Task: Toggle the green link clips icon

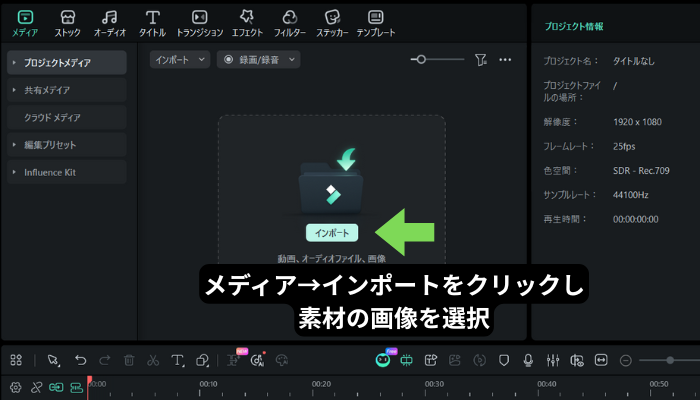Action: coord(56,387)
